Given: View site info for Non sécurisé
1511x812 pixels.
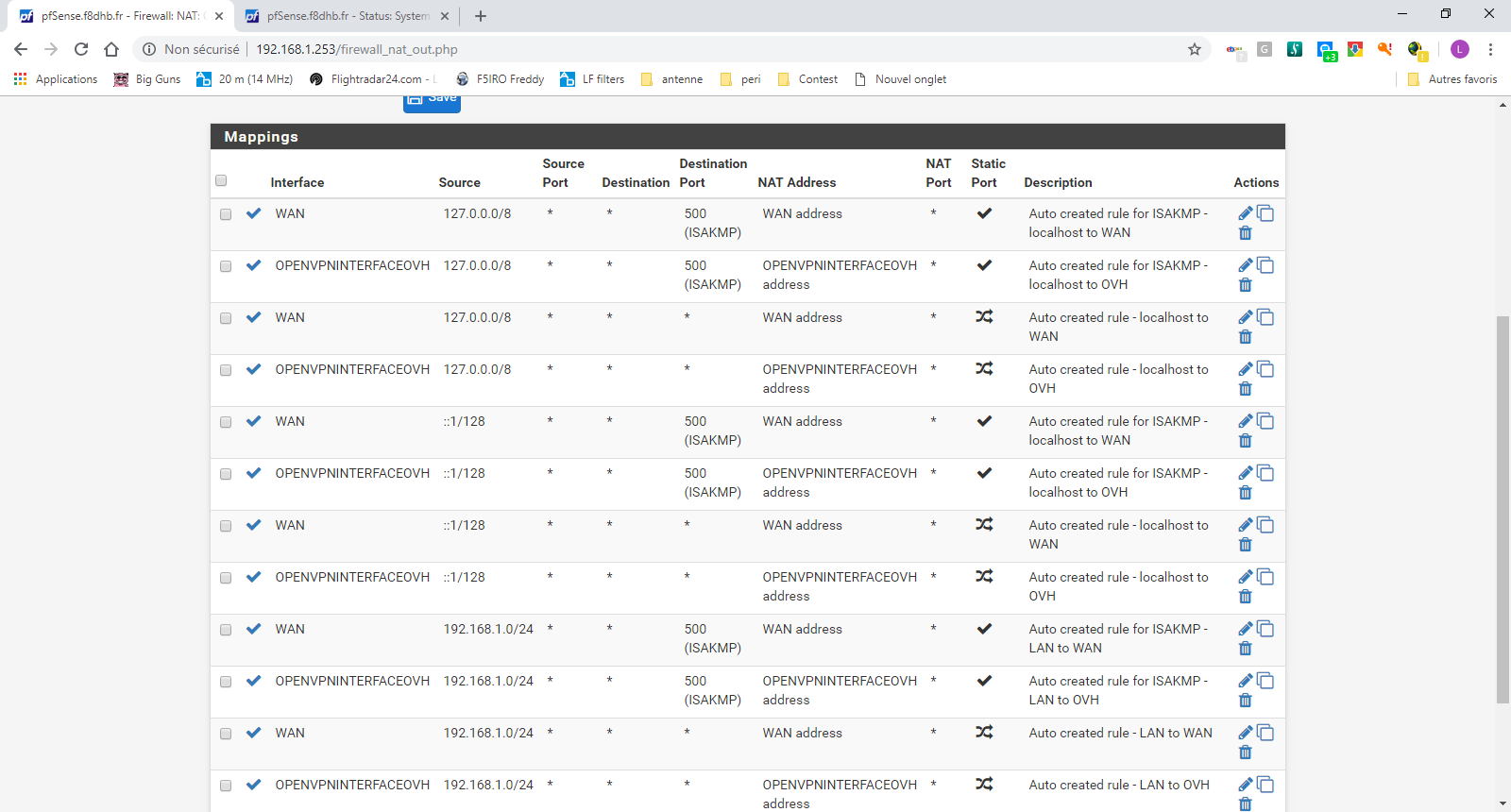Looking at the screenshot, I should (x=190, y=49).
